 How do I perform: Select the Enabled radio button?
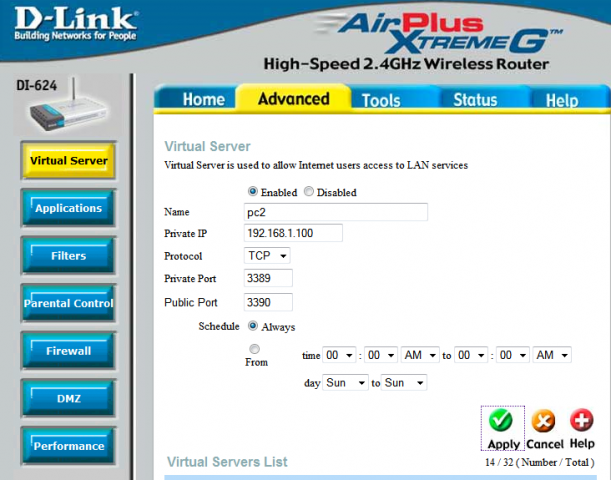click(x=253, y=191)
